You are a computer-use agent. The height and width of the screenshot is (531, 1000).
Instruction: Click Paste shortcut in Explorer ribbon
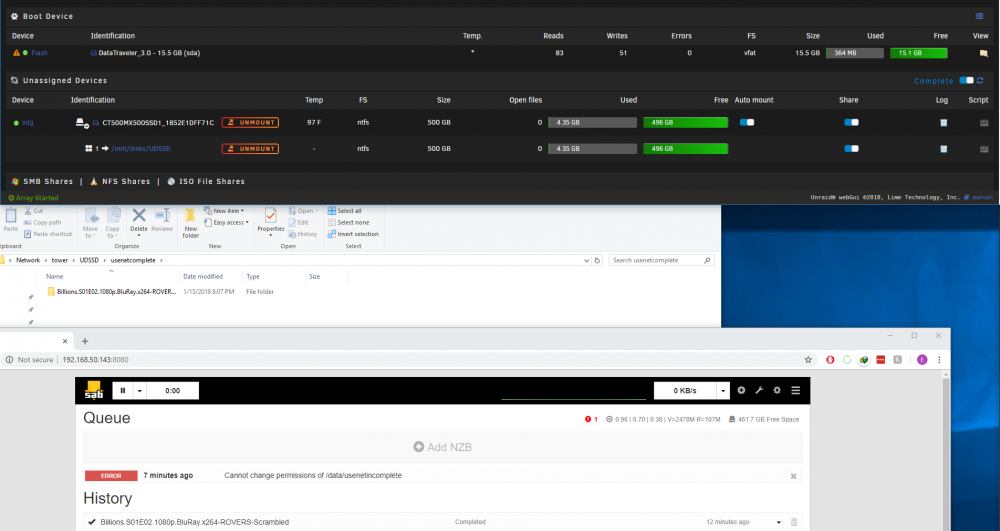[x=48, y=234]
